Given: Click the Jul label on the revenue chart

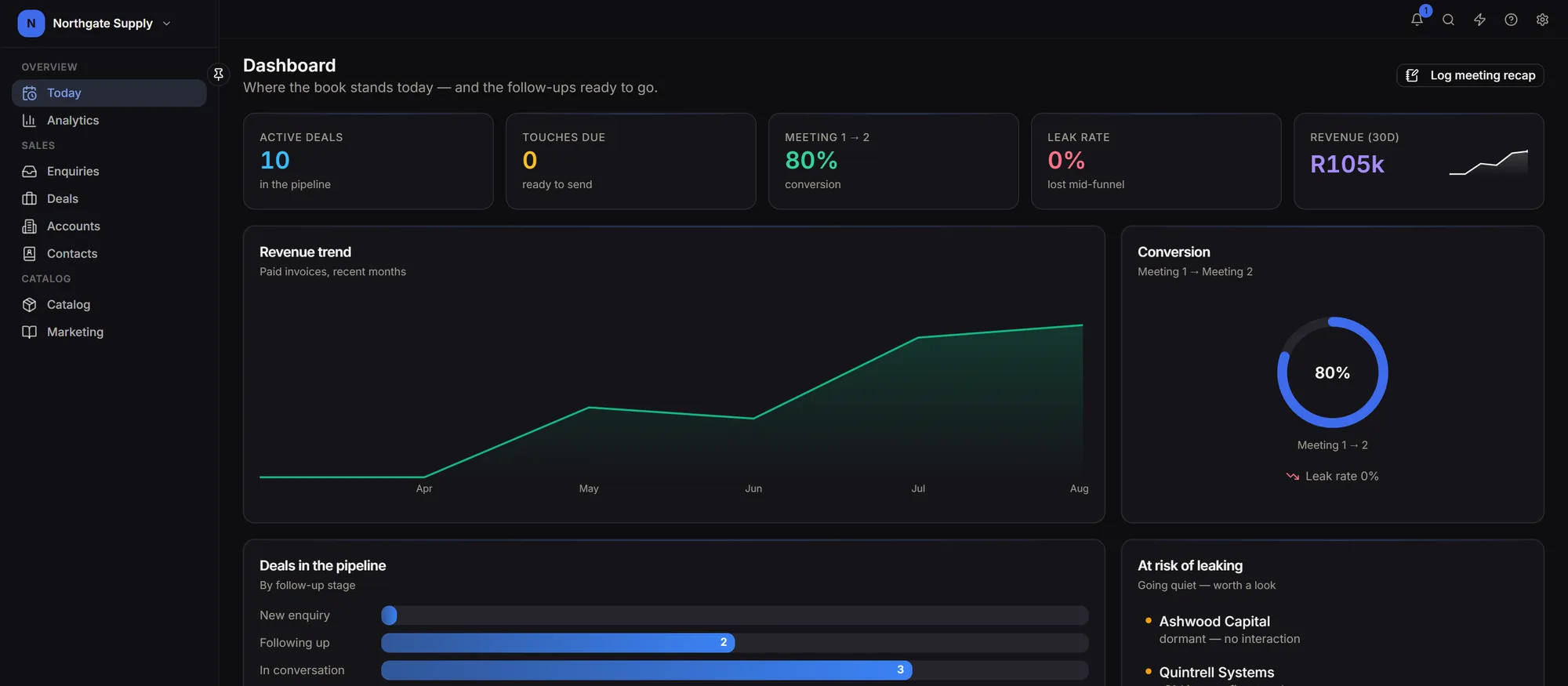Looking at the screenshot, I should point(918,488).
